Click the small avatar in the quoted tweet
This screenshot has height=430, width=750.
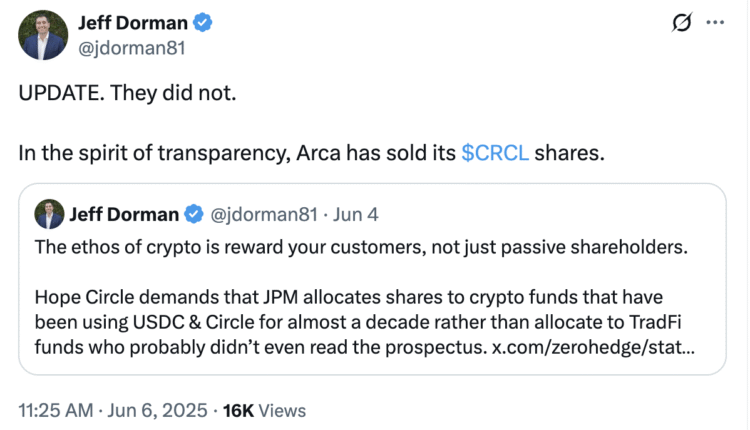point(50,213)
